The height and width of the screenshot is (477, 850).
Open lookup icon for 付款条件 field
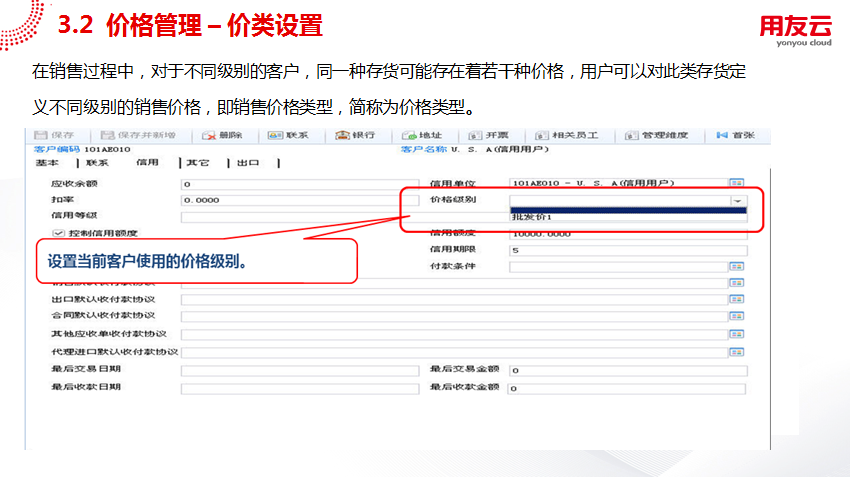tap(737, 266)
